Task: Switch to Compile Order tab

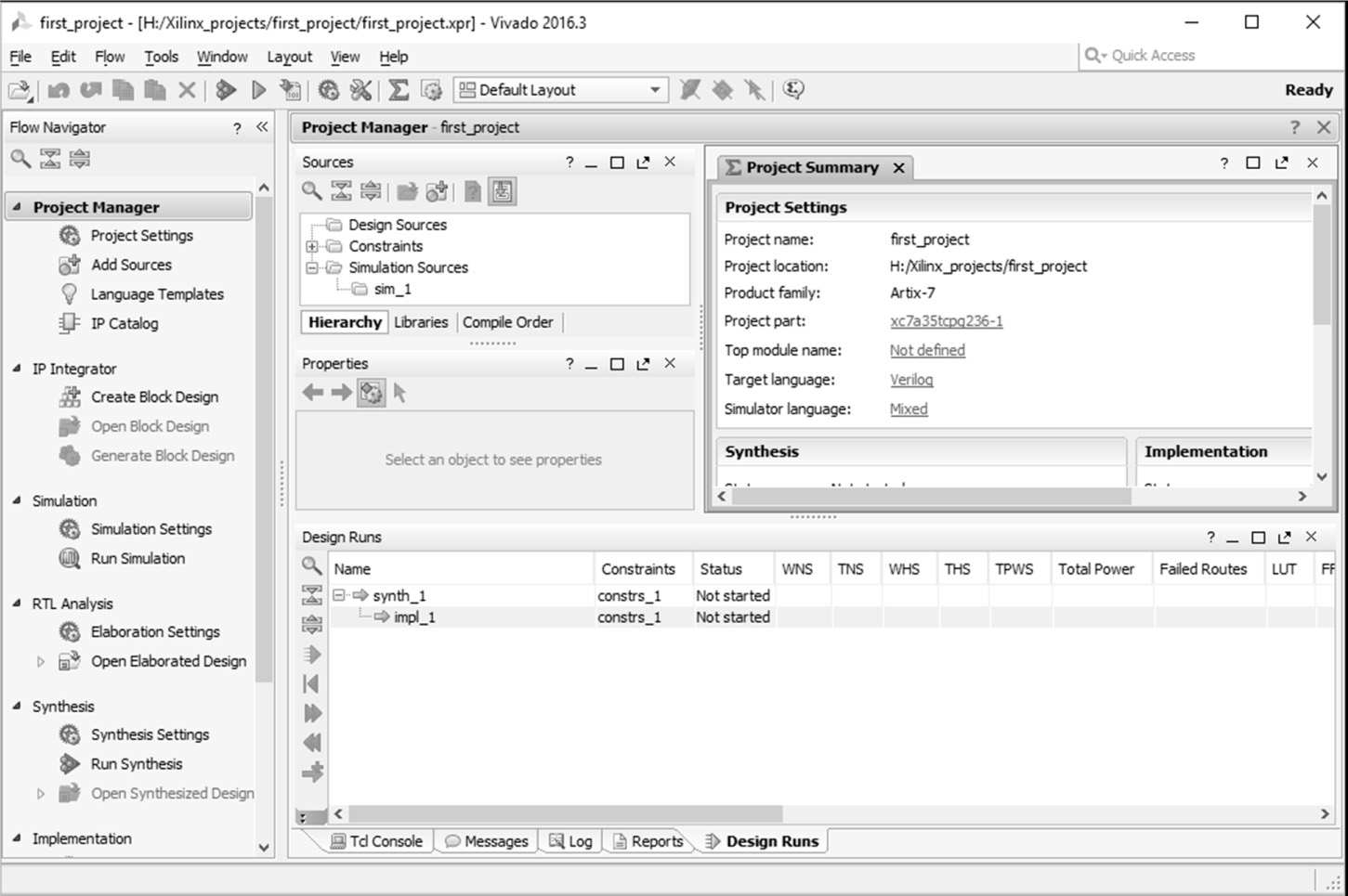Action: 508,322
